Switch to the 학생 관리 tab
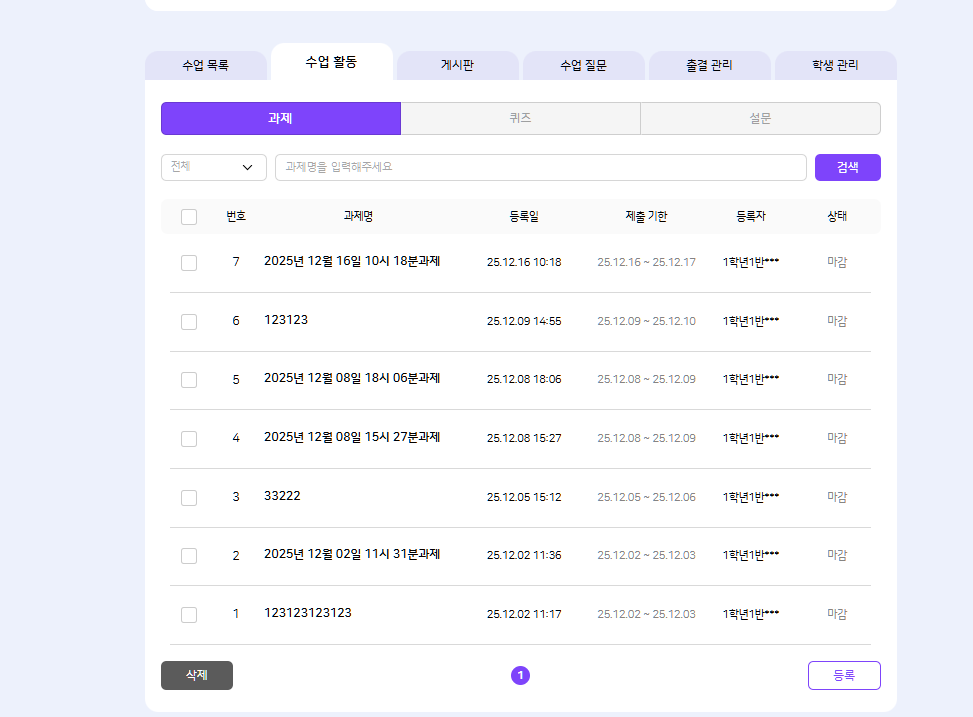Screen dimensions: 973x717 coord(835,66)
